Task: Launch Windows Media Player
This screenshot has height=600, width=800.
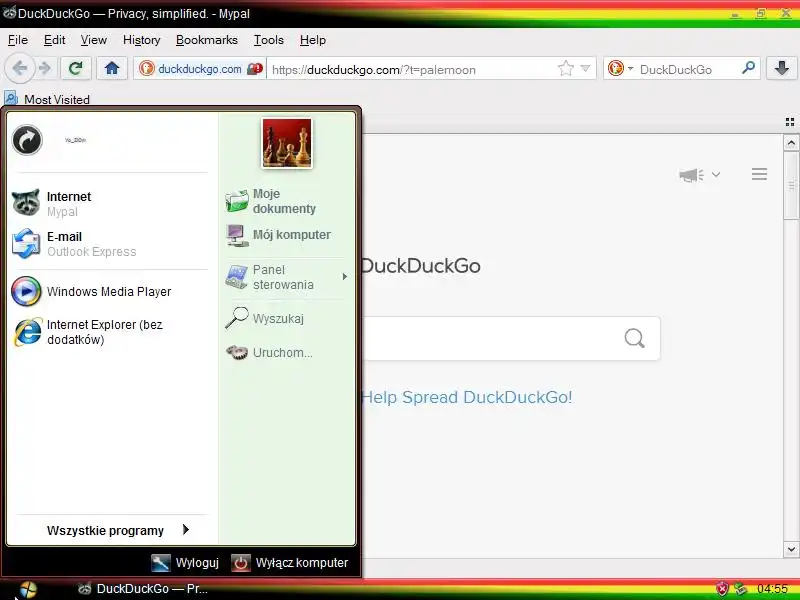Action: click(109, 291)
